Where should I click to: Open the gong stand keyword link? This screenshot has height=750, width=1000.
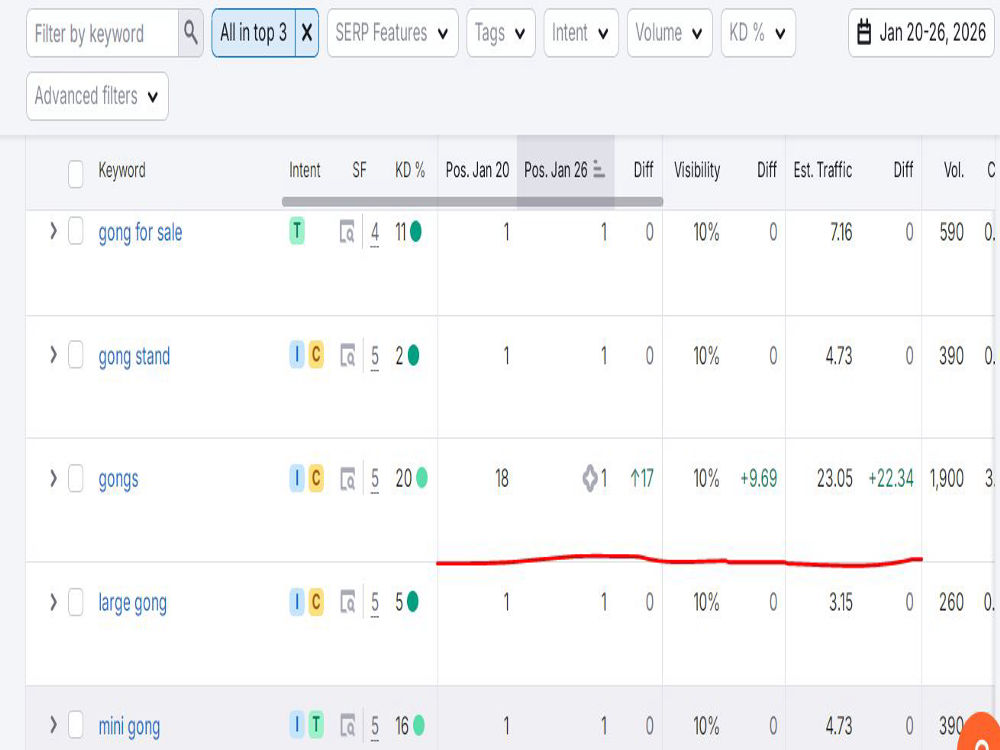[134, 357]
